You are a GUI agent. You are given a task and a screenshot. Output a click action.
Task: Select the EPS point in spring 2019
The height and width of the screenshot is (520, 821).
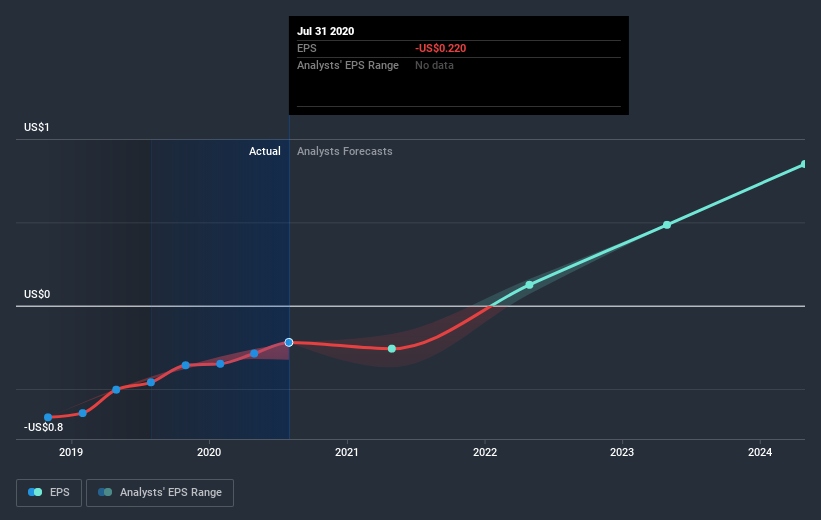click(116, 390)
